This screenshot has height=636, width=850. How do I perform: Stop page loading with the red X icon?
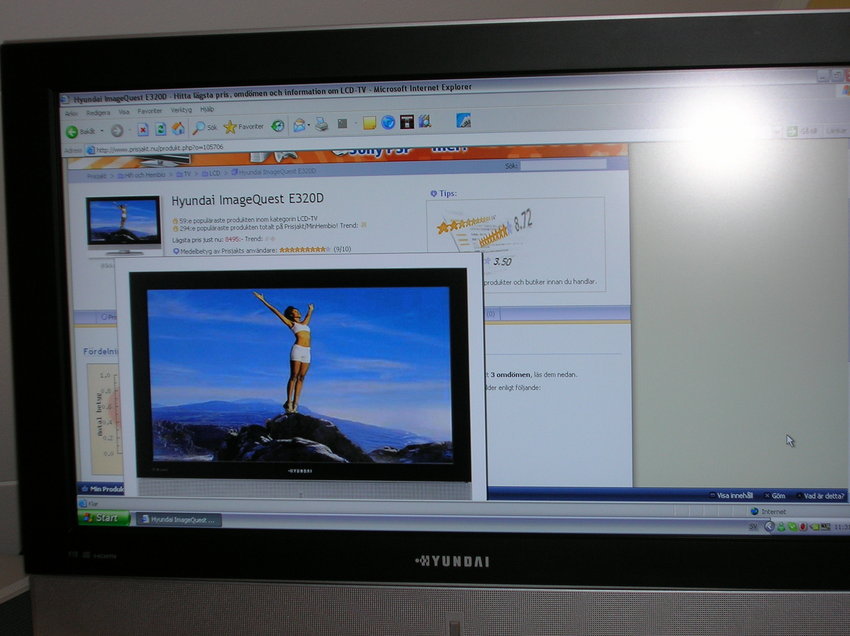143,130
